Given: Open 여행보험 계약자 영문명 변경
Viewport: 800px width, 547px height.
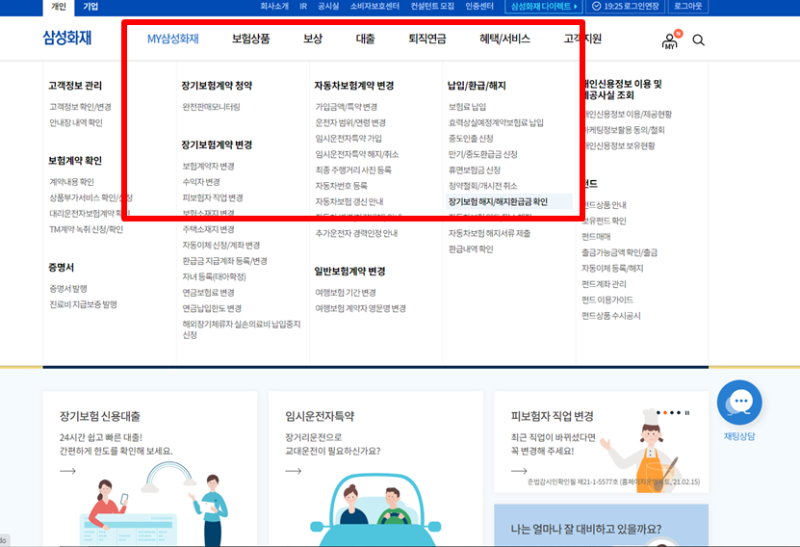Looking at the screenshot, I should (361, 308).
